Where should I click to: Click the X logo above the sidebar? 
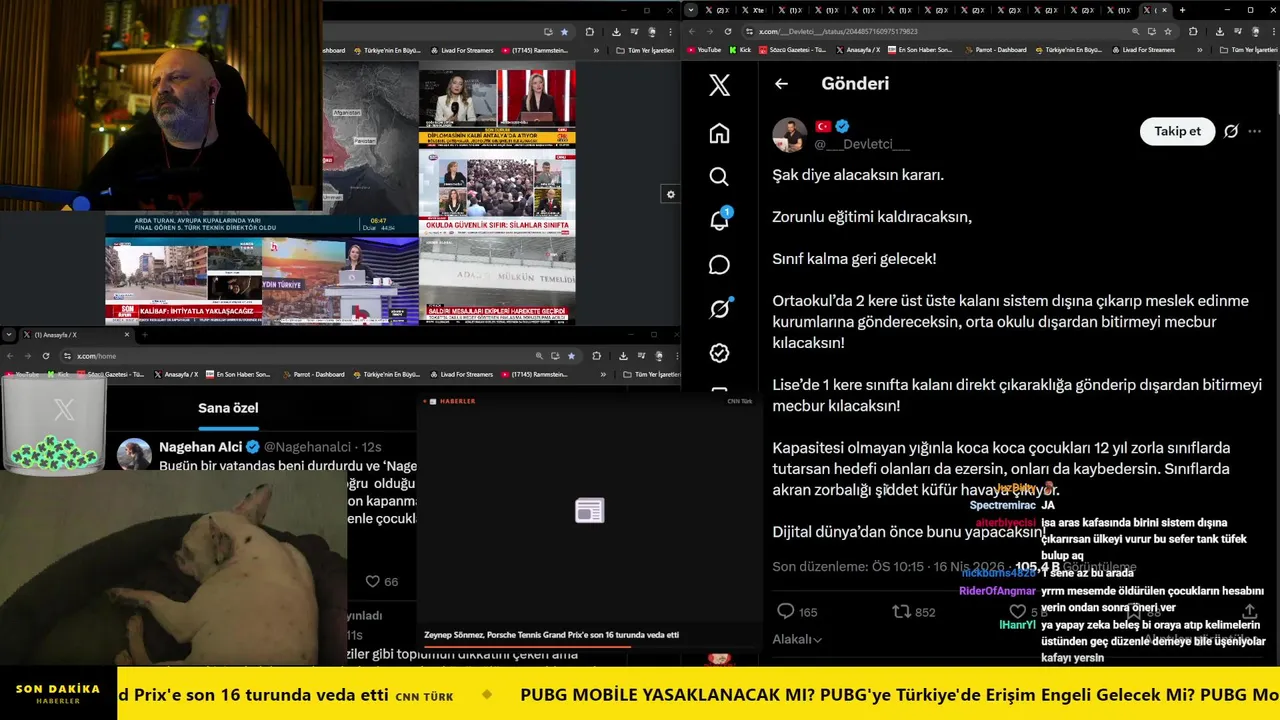(x=719, y=85)
